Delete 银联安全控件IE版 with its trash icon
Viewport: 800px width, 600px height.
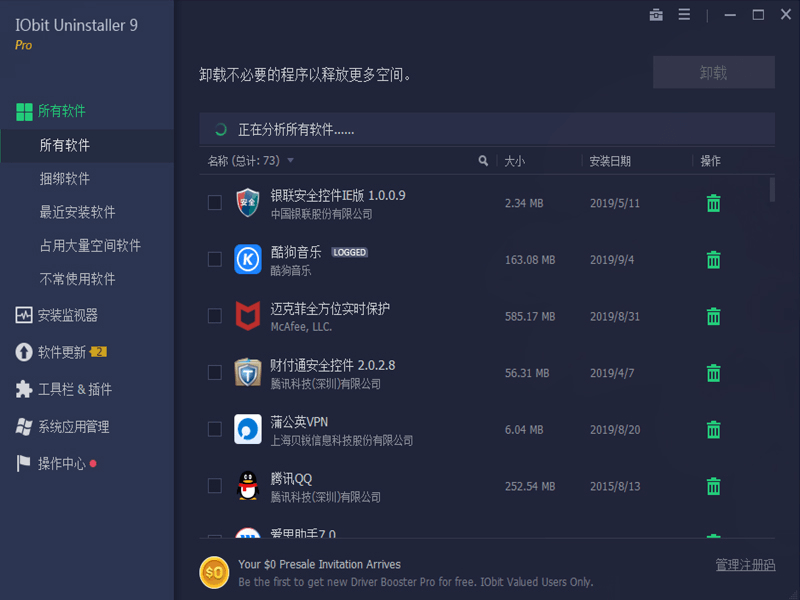713,203
